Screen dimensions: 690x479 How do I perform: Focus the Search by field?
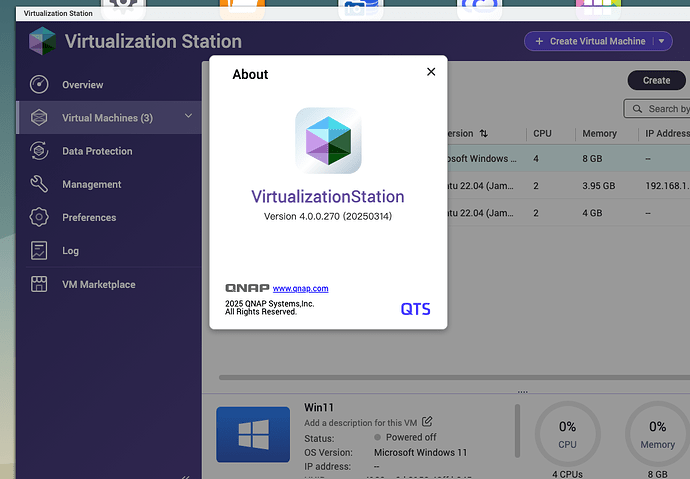pos(657,109)
